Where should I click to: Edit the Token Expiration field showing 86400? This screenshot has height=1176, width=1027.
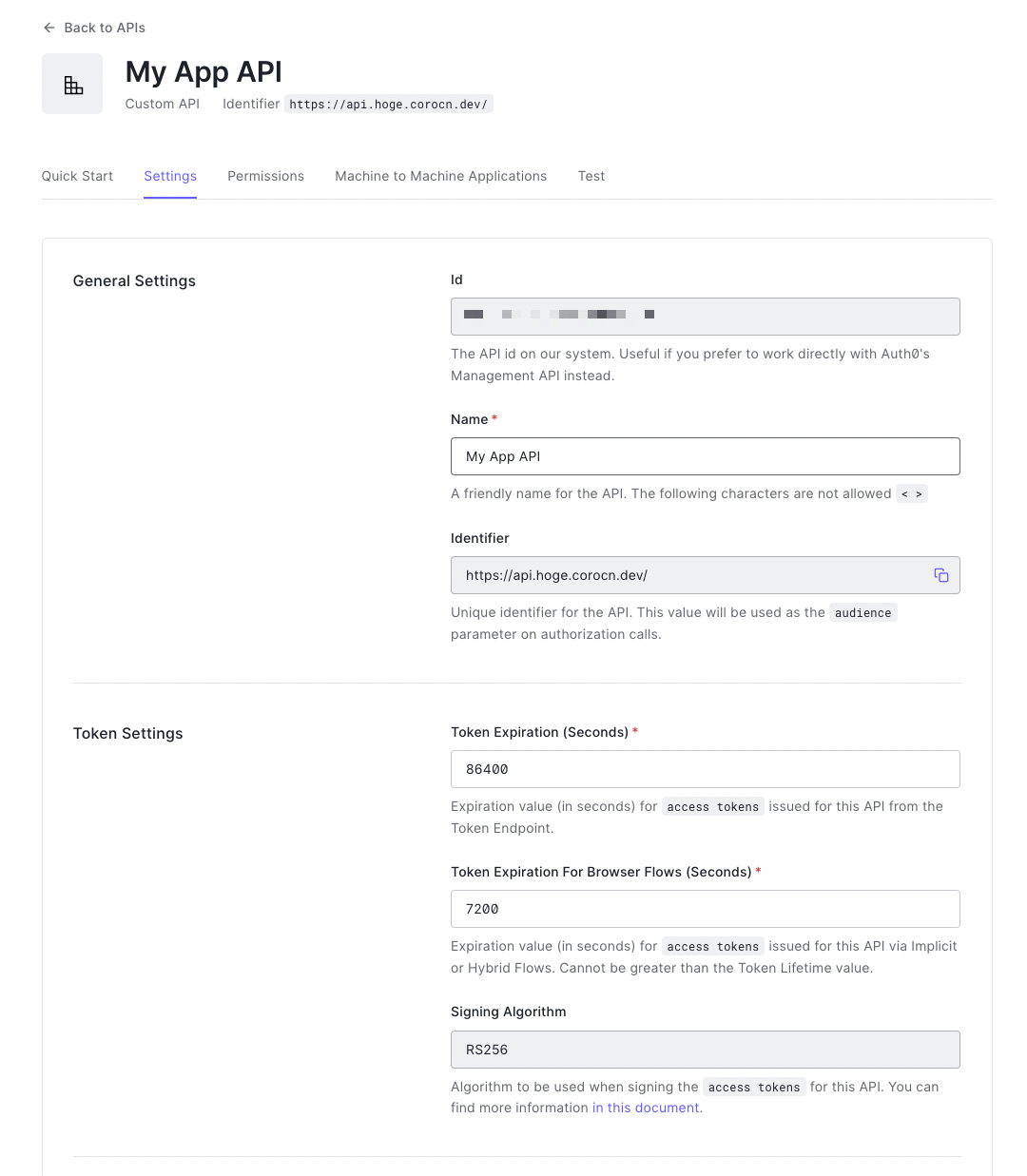pyautogui.click(x=706, y=769)
